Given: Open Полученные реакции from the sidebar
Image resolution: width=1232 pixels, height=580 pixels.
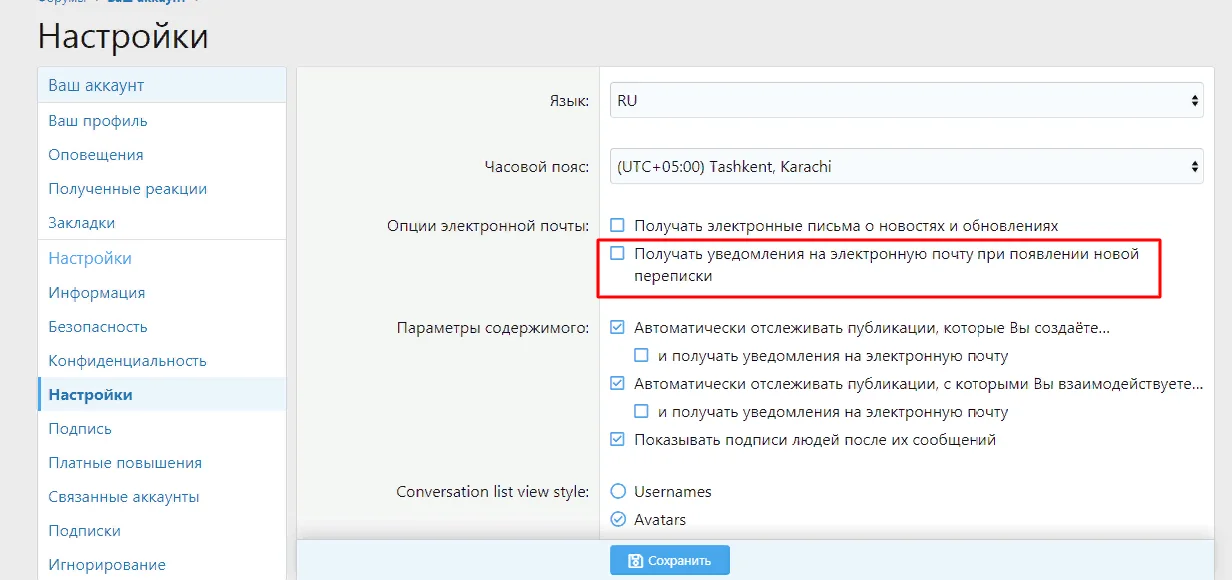Looking at the screenshot, I should point(126,188).
